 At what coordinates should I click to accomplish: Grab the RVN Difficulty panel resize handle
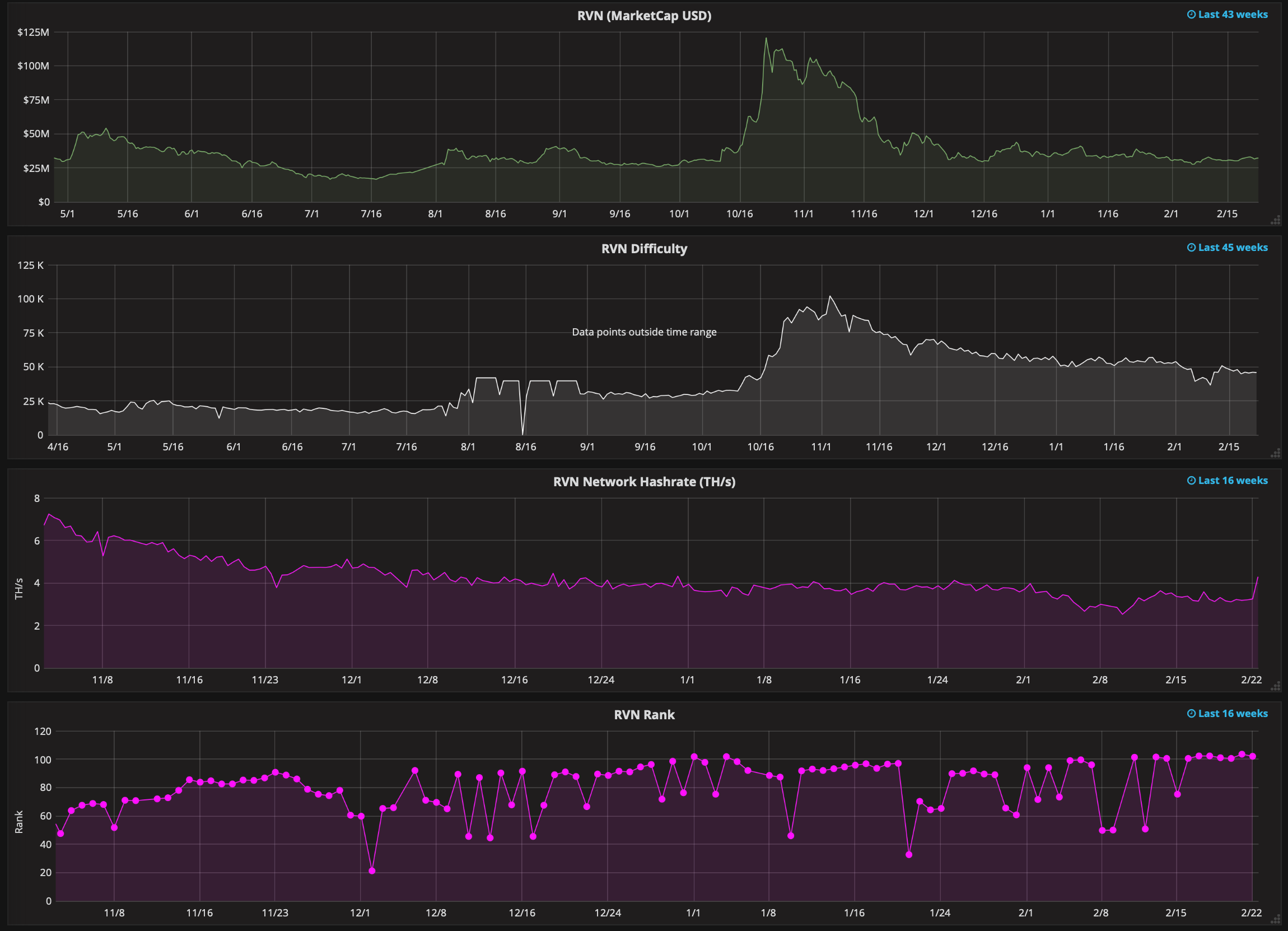pos(1275,453)
